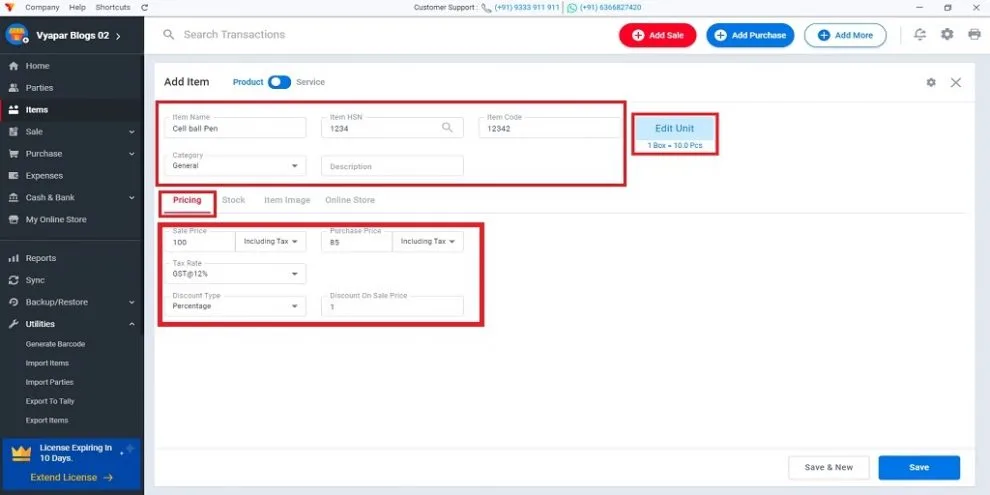The image size is (990, 495).
Task: Click the Vyapar logo in the title bar
Action: [9, 8]
